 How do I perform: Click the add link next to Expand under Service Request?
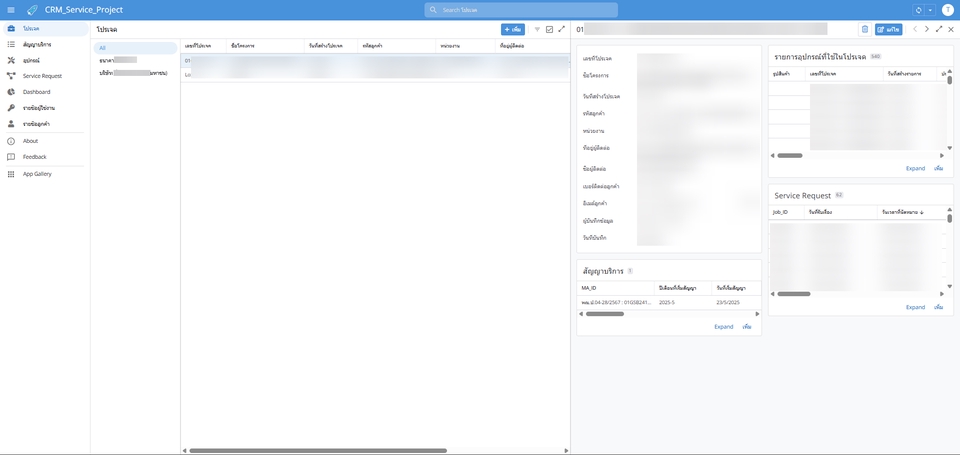pyautogui.click(x=938, y=307)
